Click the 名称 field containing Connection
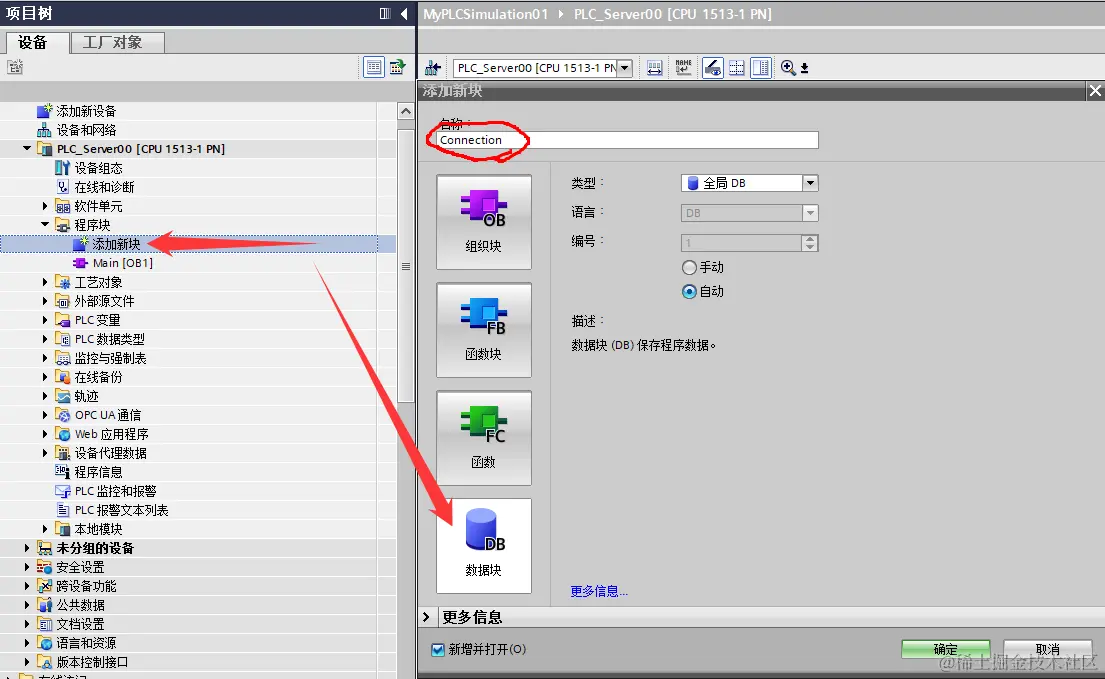 point(626,140)
